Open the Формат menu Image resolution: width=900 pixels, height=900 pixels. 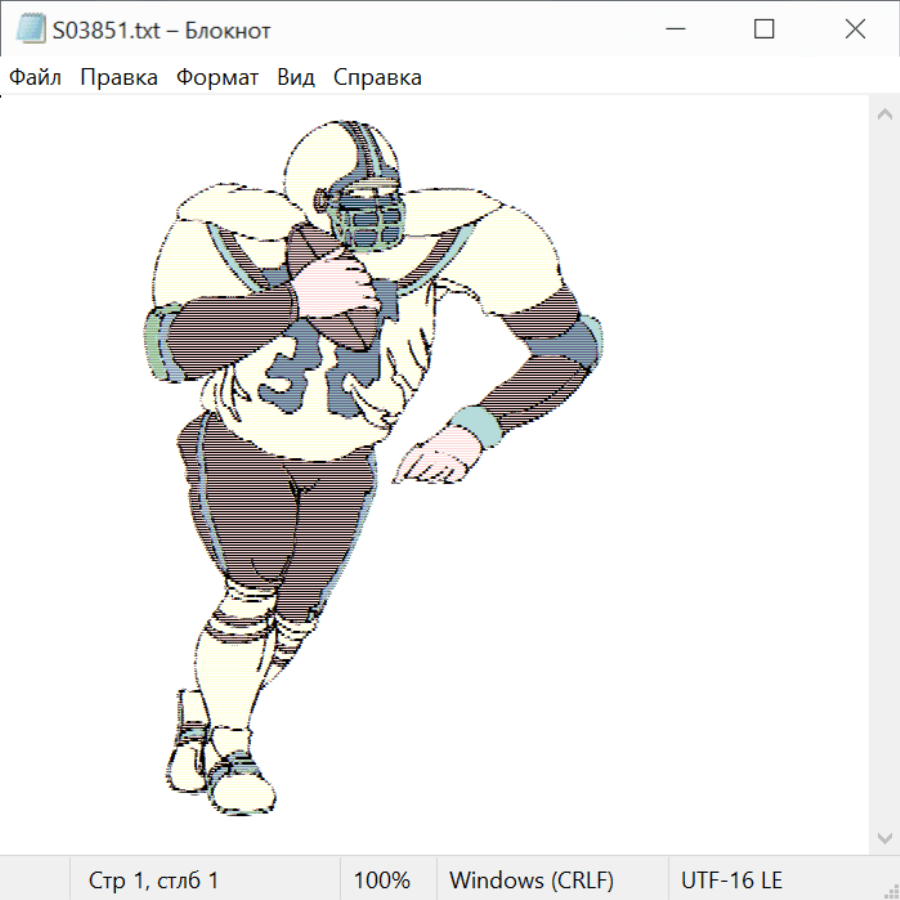217,77
